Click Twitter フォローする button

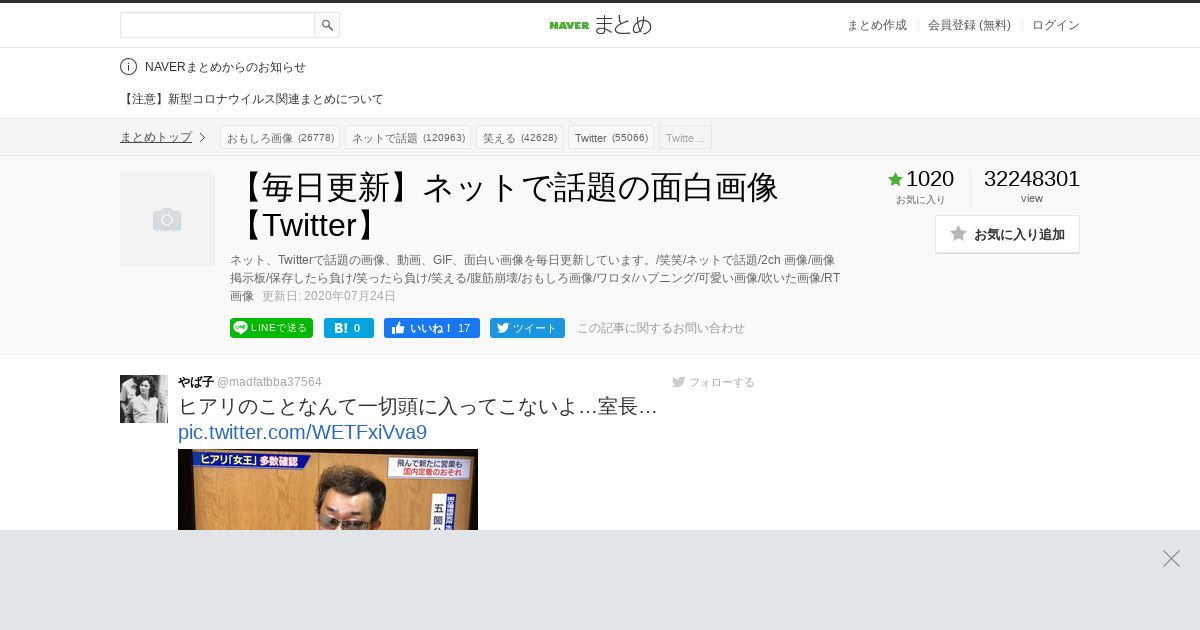714,382
